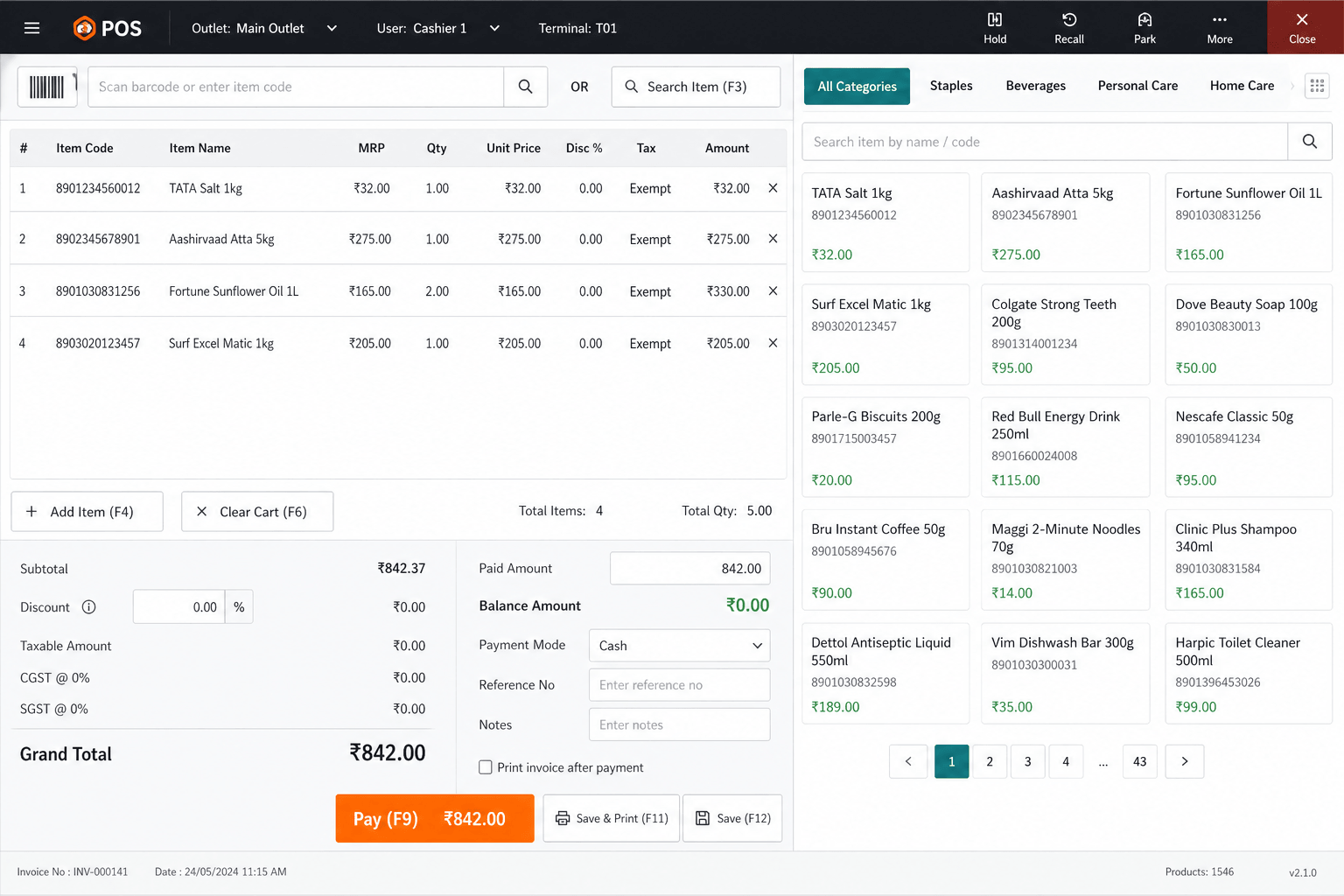Screen dimensions: 1344x896
Task: Click the Pay (F9) button
Action: (x=435, y=818)
